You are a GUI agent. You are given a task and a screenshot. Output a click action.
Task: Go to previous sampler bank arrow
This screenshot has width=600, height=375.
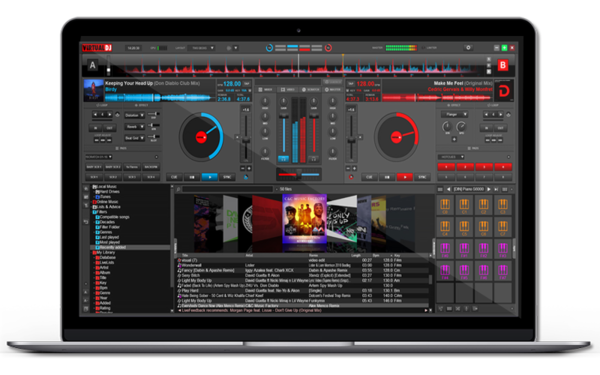click(448, 189)
